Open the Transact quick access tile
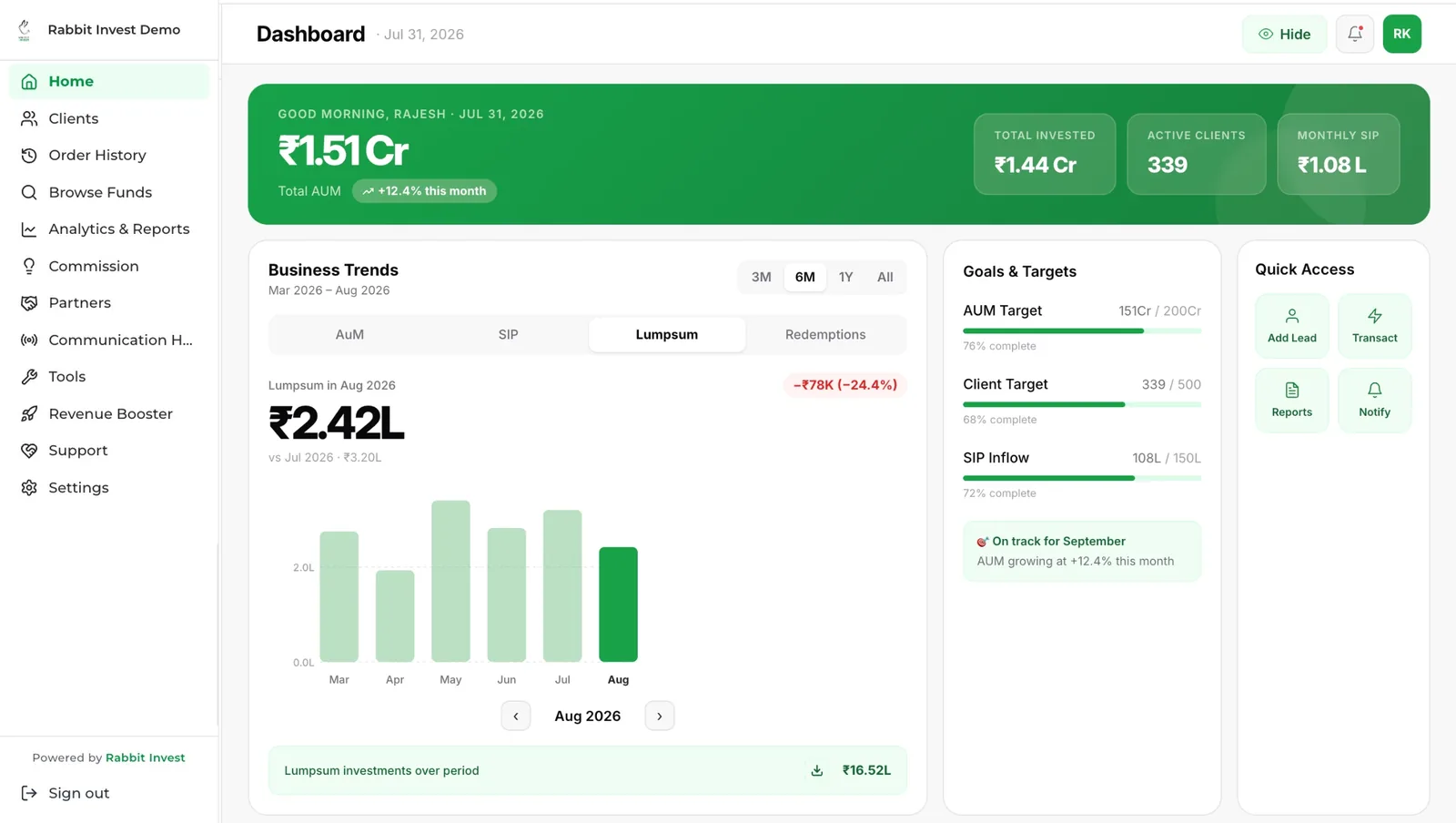This screenshot has width=1456, height=823. pos(1374,326)
